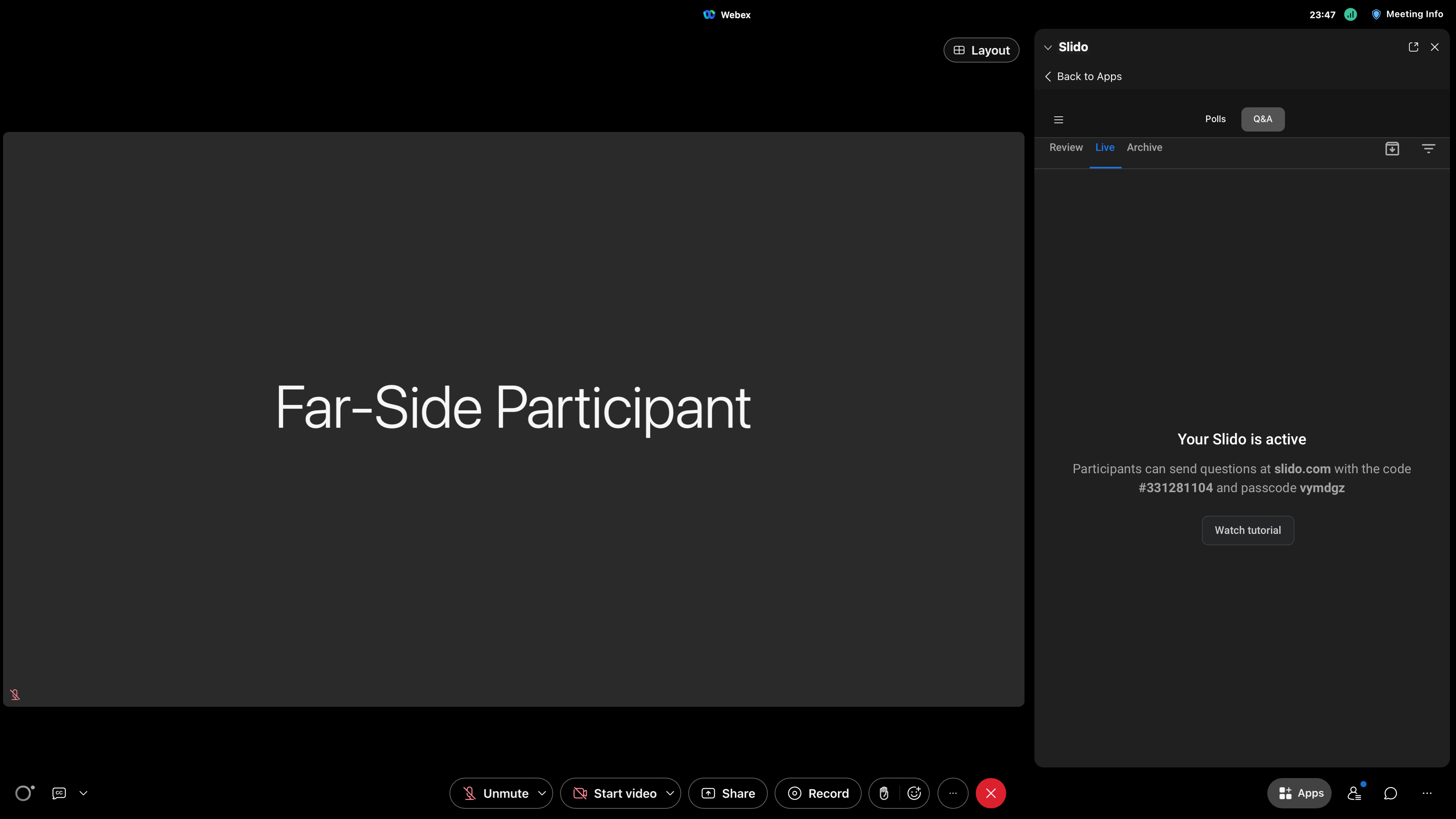Open the chat panel
The image size is (1456, 819).
1390,793
